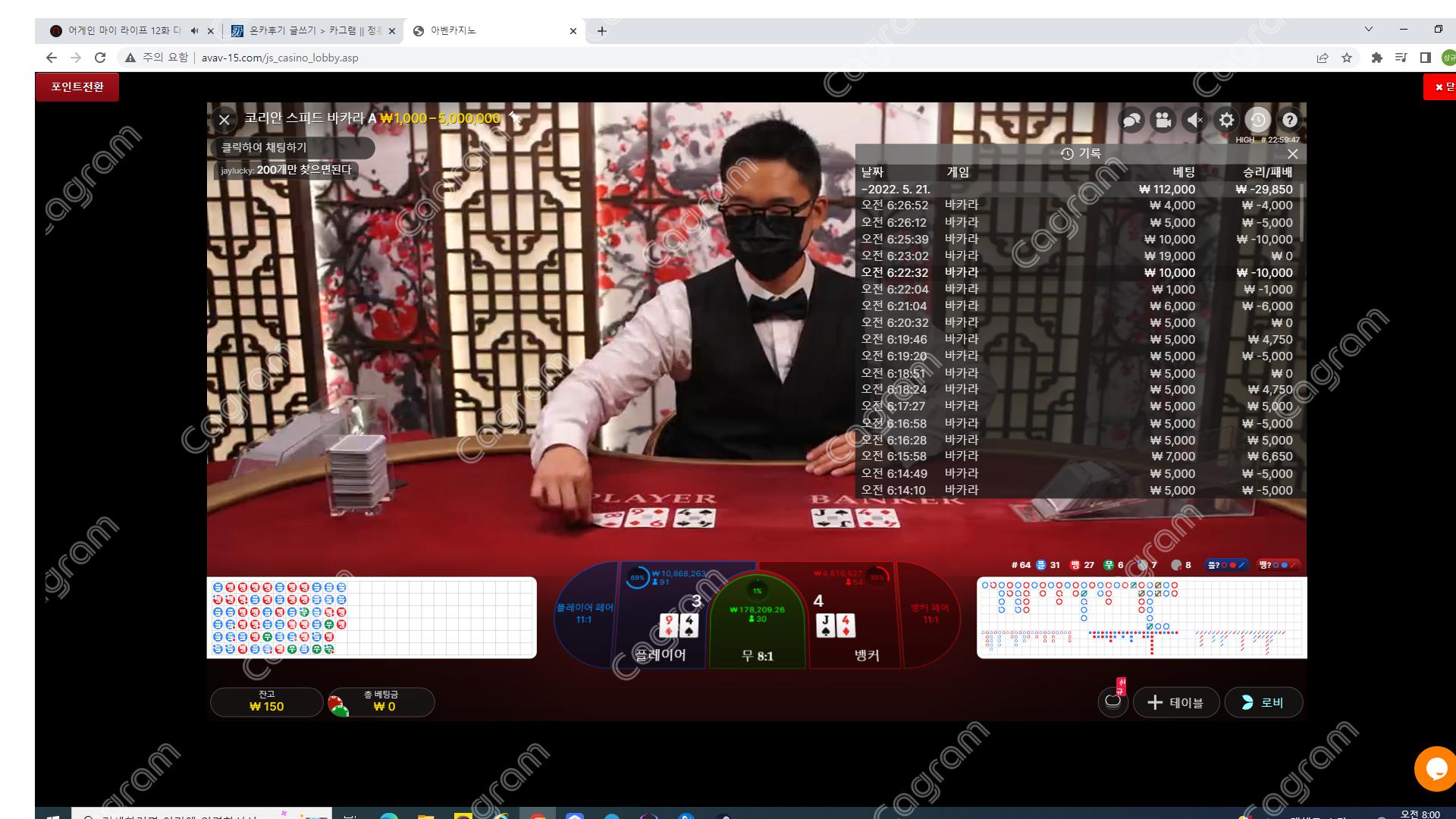
Task: Close the 기록 history panel
Action: coord(1292,154)
